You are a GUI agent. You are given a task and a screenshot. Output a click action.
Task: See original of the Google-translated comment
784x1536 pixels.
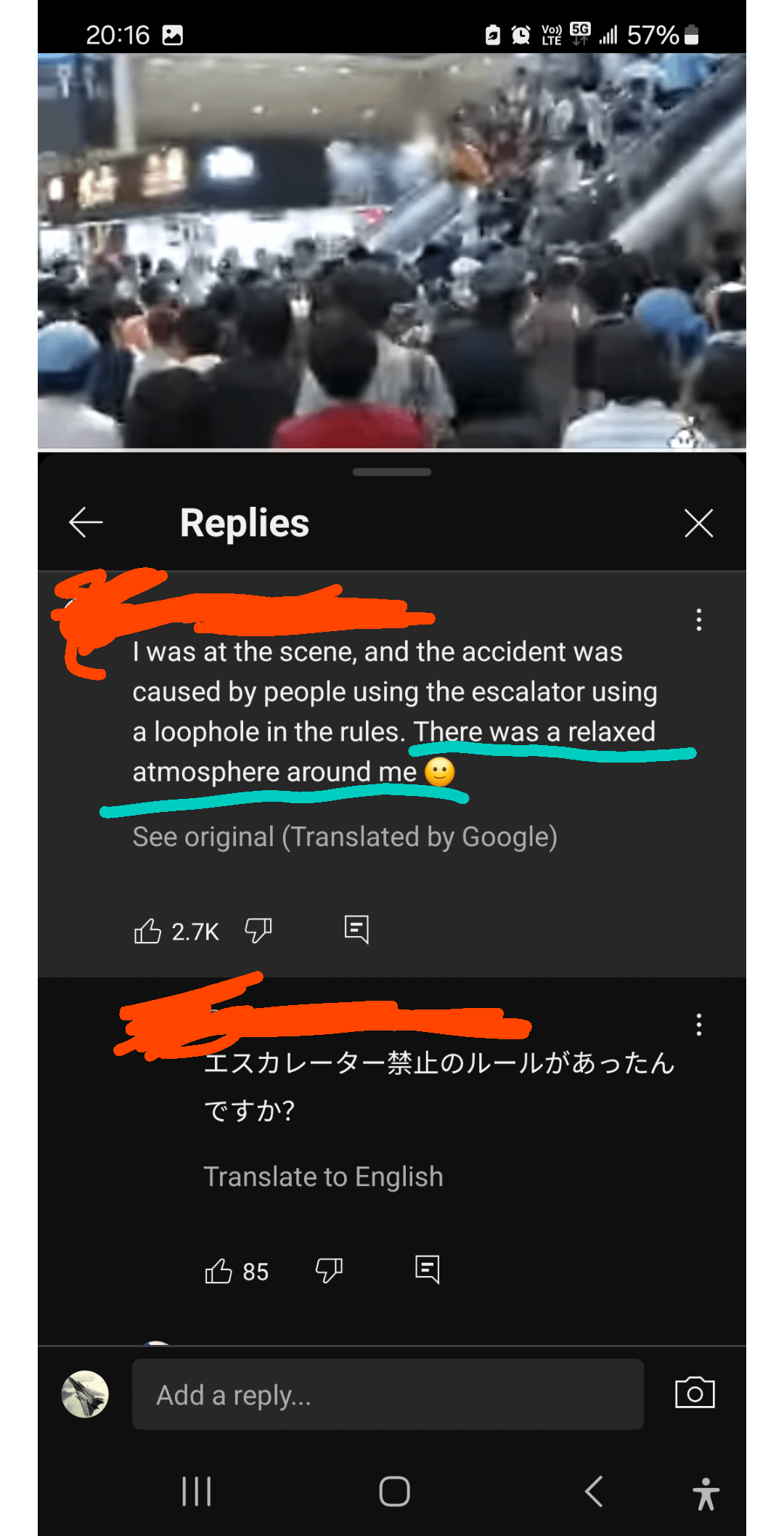(x=345, y=837)
